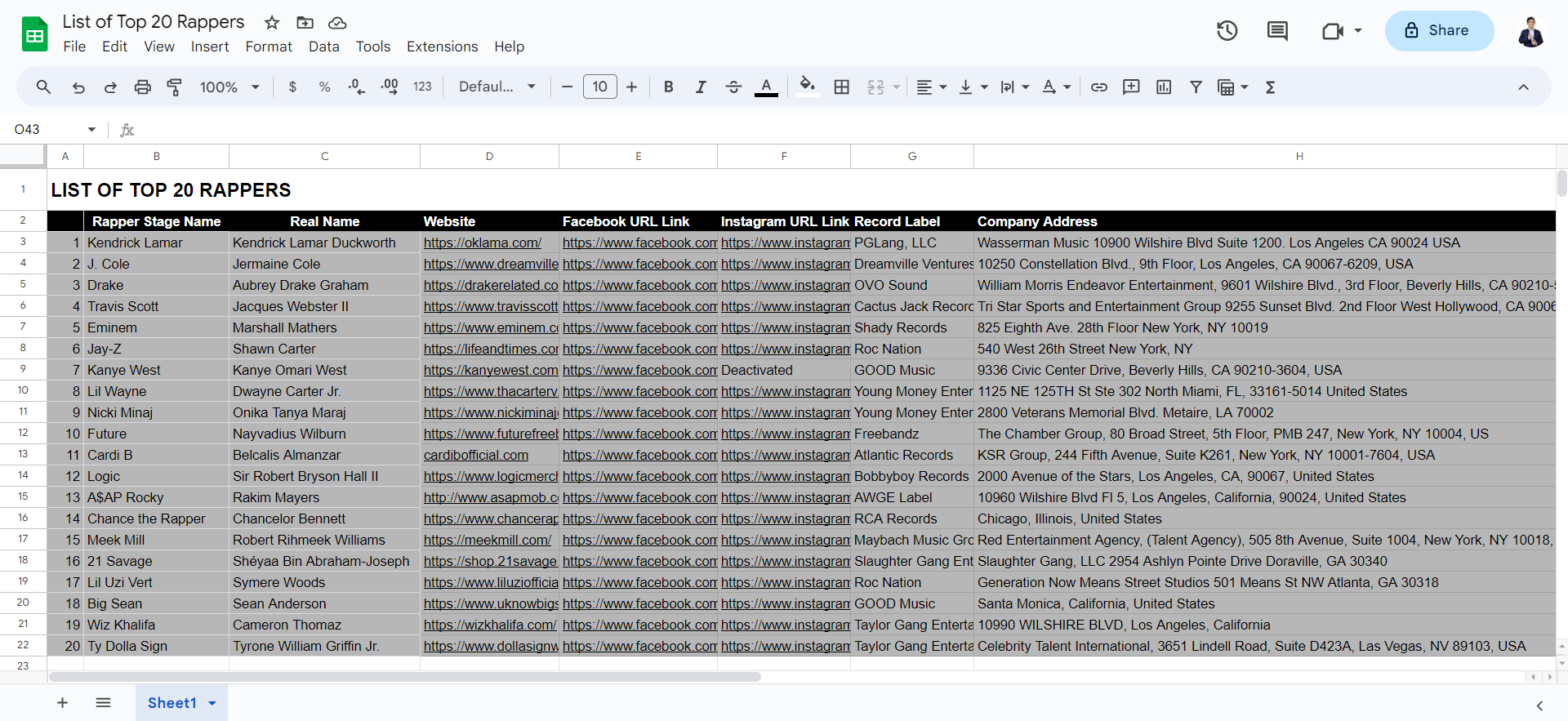Open the comments panel icon
Viewport: 1568px width, 721px height.
[x=1277, y=31]
